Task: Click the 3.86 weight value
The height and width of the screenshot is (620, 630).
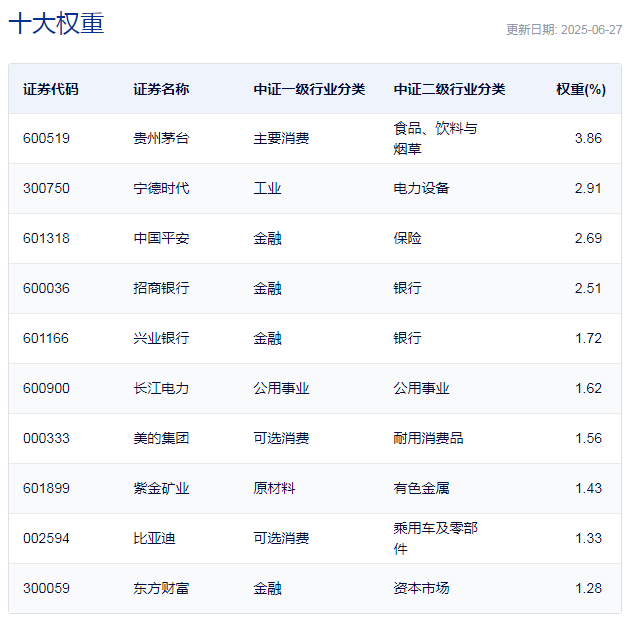Action: point(588,138)
